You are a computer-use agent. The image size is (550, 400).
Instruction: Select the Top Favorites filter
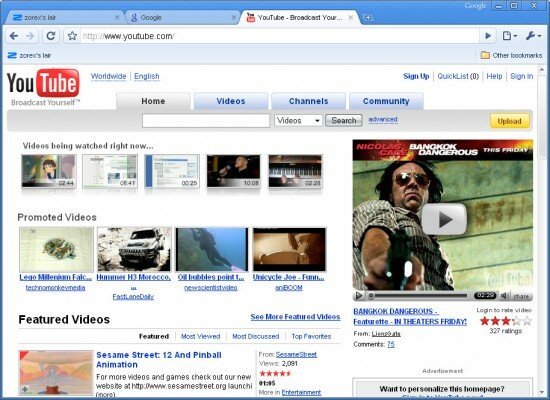point(311,336)
